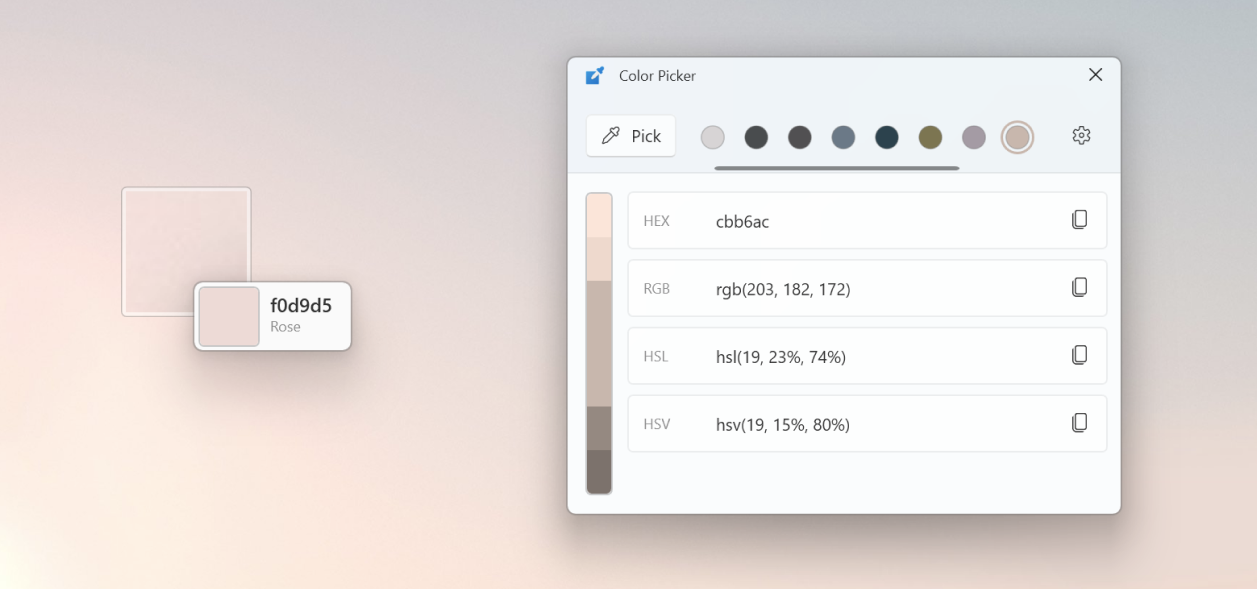Click the Color Picker app logo icon
Image resolution: width=1257 pixels, height=589 pixels.
pos(596,75)
